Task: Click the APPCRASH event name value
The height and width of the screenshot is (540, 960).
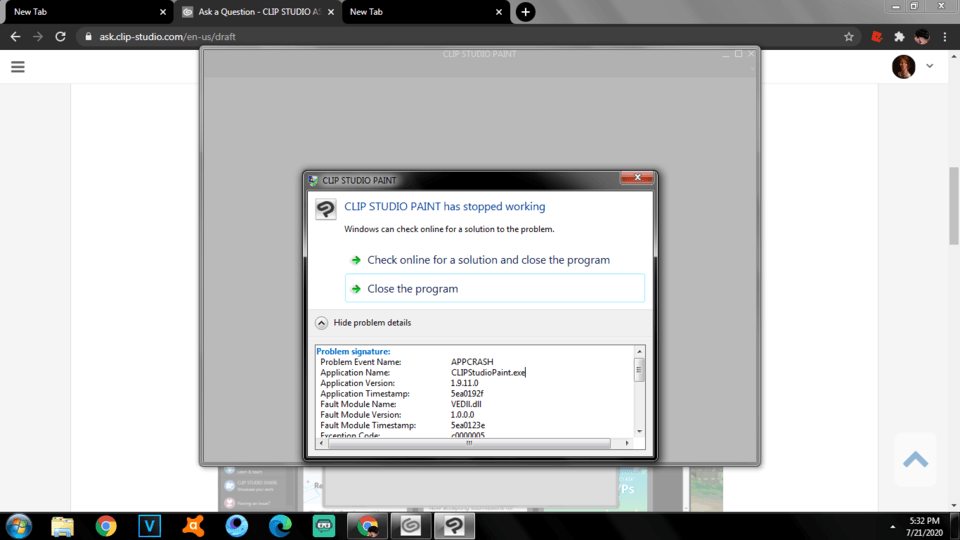Action: 472,362
